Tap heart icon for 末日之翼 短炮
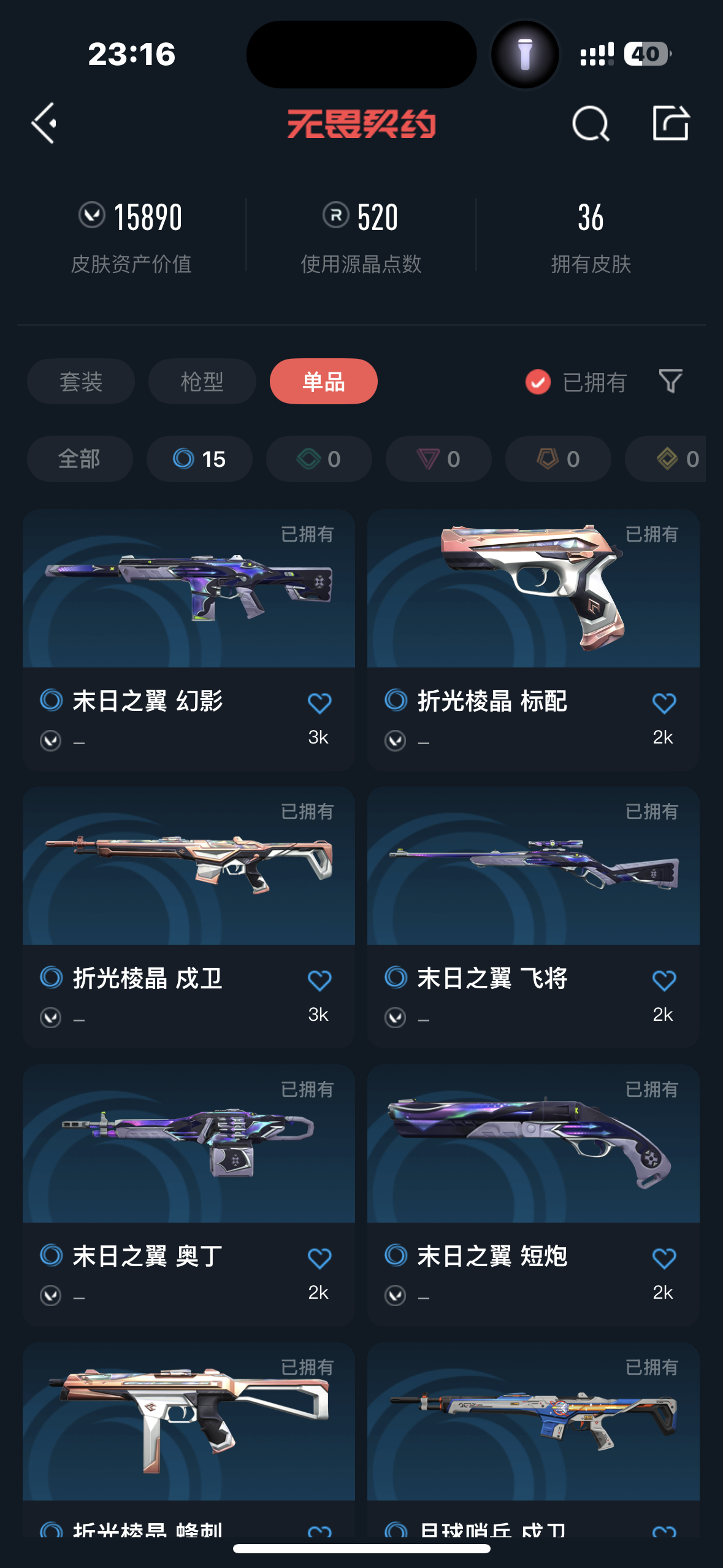Image resolution: width=723 pixels, height=1568 pixels. click(x=664, y=1258)
